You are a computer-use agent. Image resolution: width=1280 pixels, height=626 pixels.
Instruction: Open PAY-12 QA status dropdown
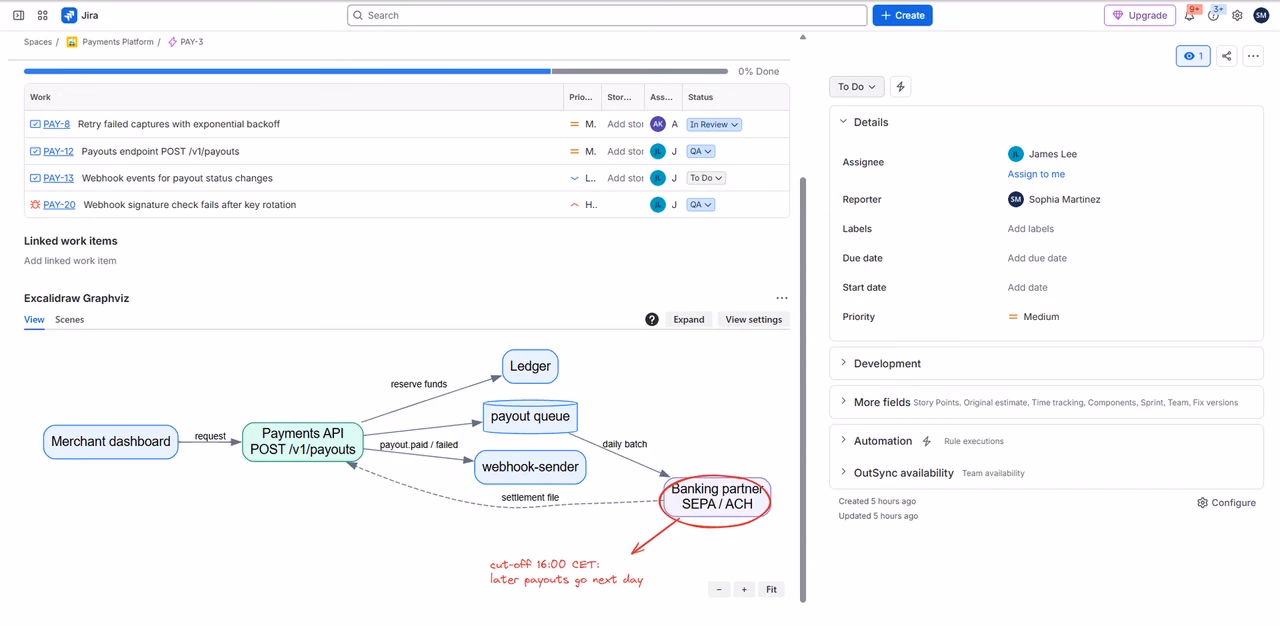pyautogui.click(x=701, y=151)
